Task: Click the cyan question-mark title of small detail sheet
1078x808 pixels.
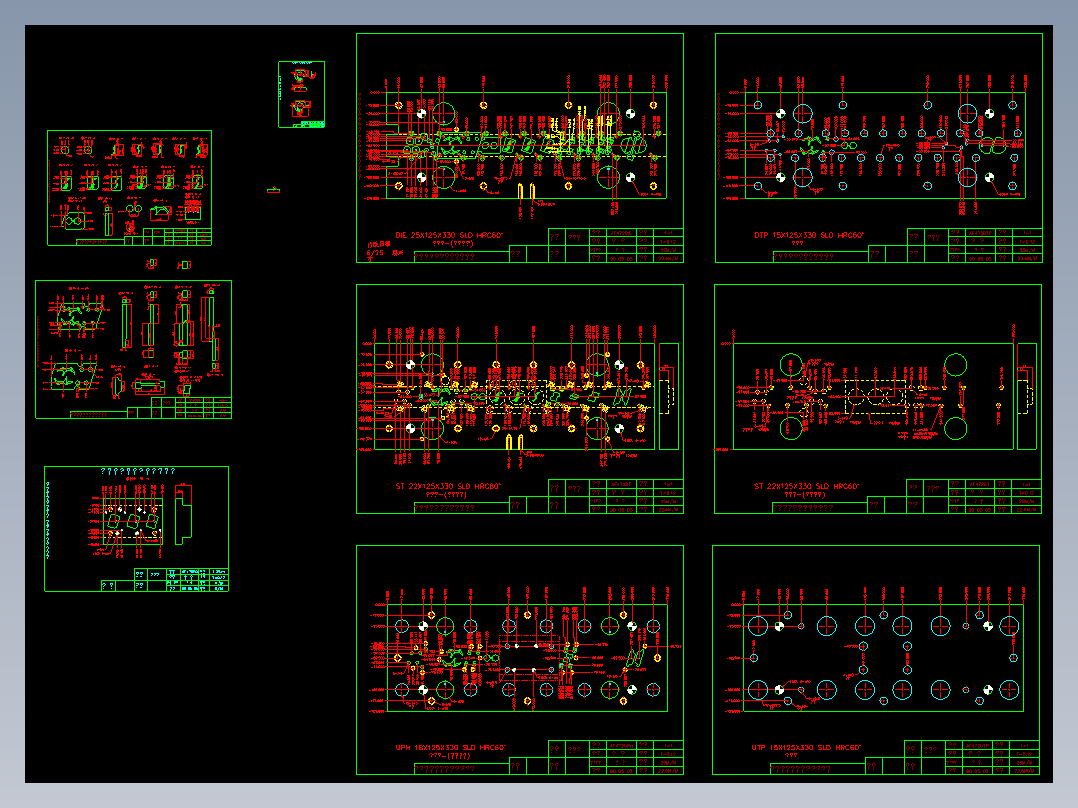Action: coord(138,472)
